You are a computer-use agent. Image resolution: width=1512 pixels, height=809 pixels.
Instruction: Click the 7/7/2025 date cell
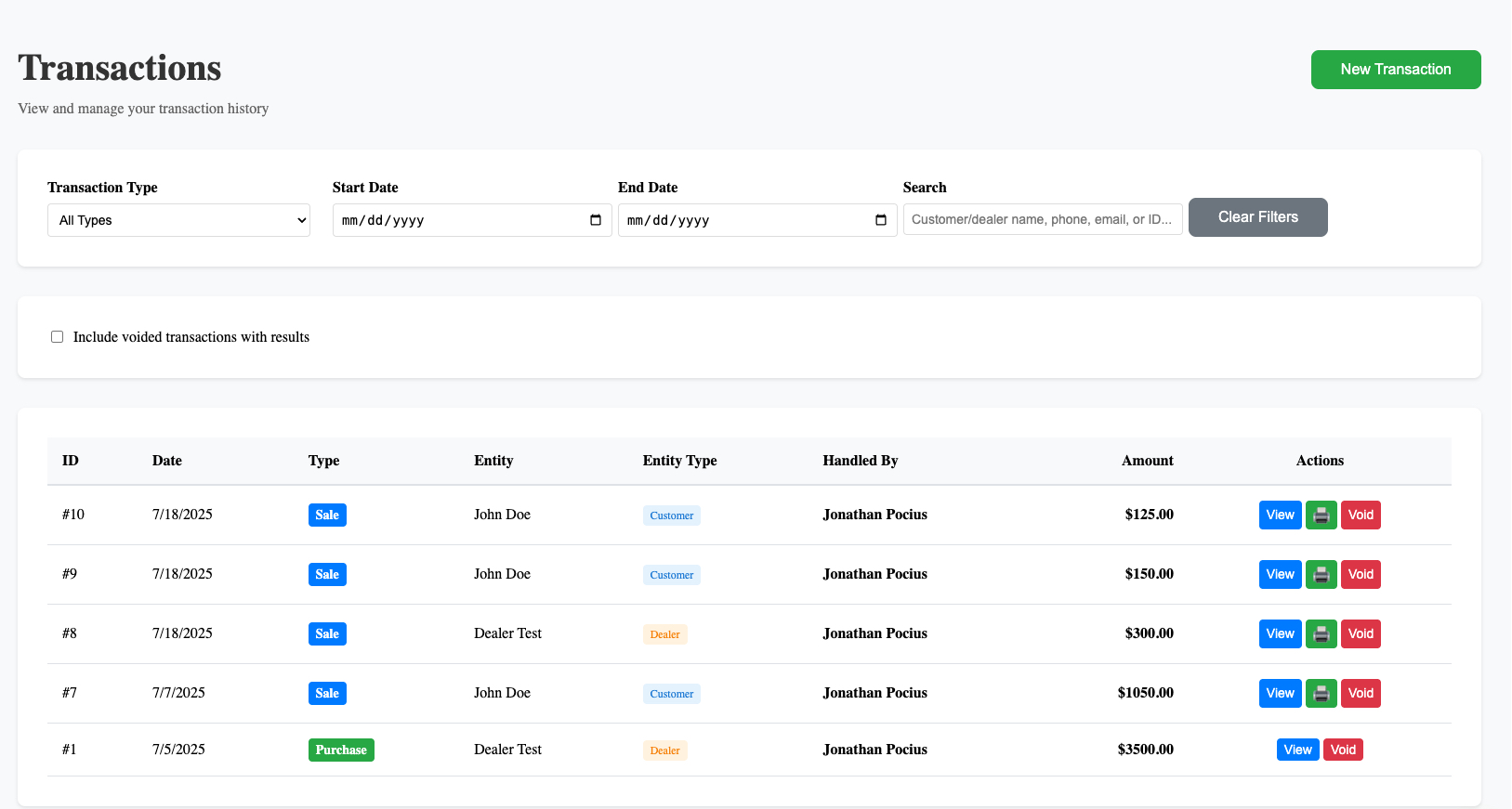tap(178, 693)
